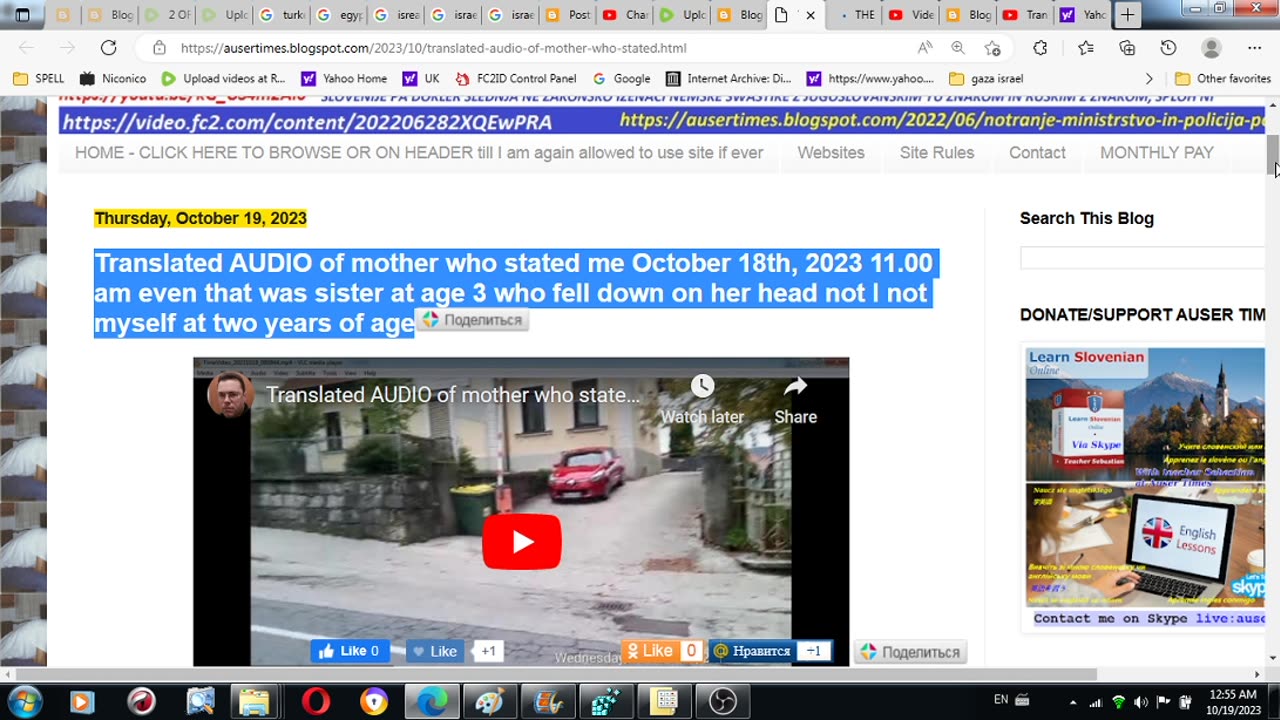
Task: Toggle Read aloud icon in address bar
Action: [925, 47]
